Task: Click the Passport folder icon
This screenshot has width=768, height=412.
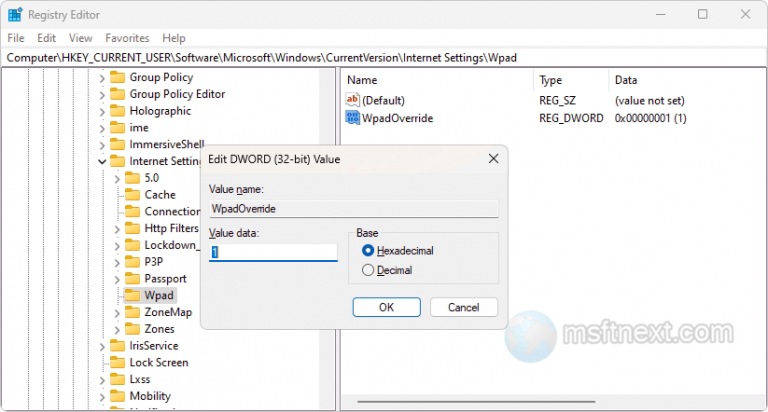Action: pos(133,278)
